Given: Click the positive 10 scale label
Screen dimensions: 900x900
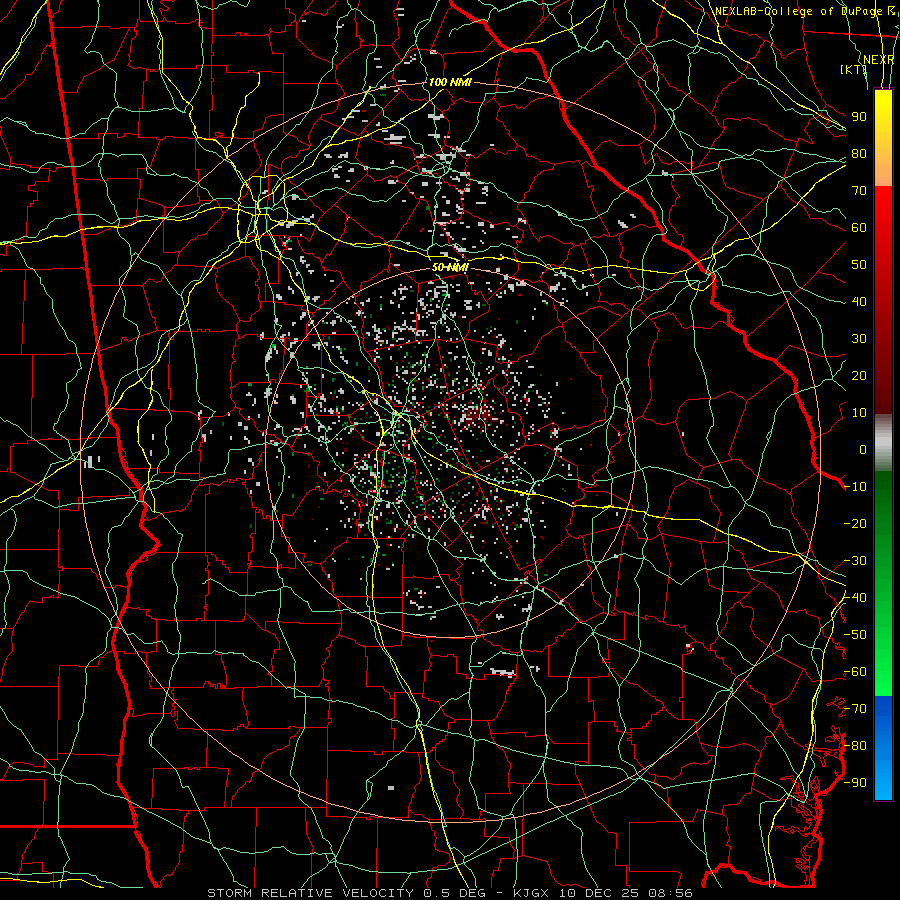Looking at the screenshot, I should [x=859, y=413].
